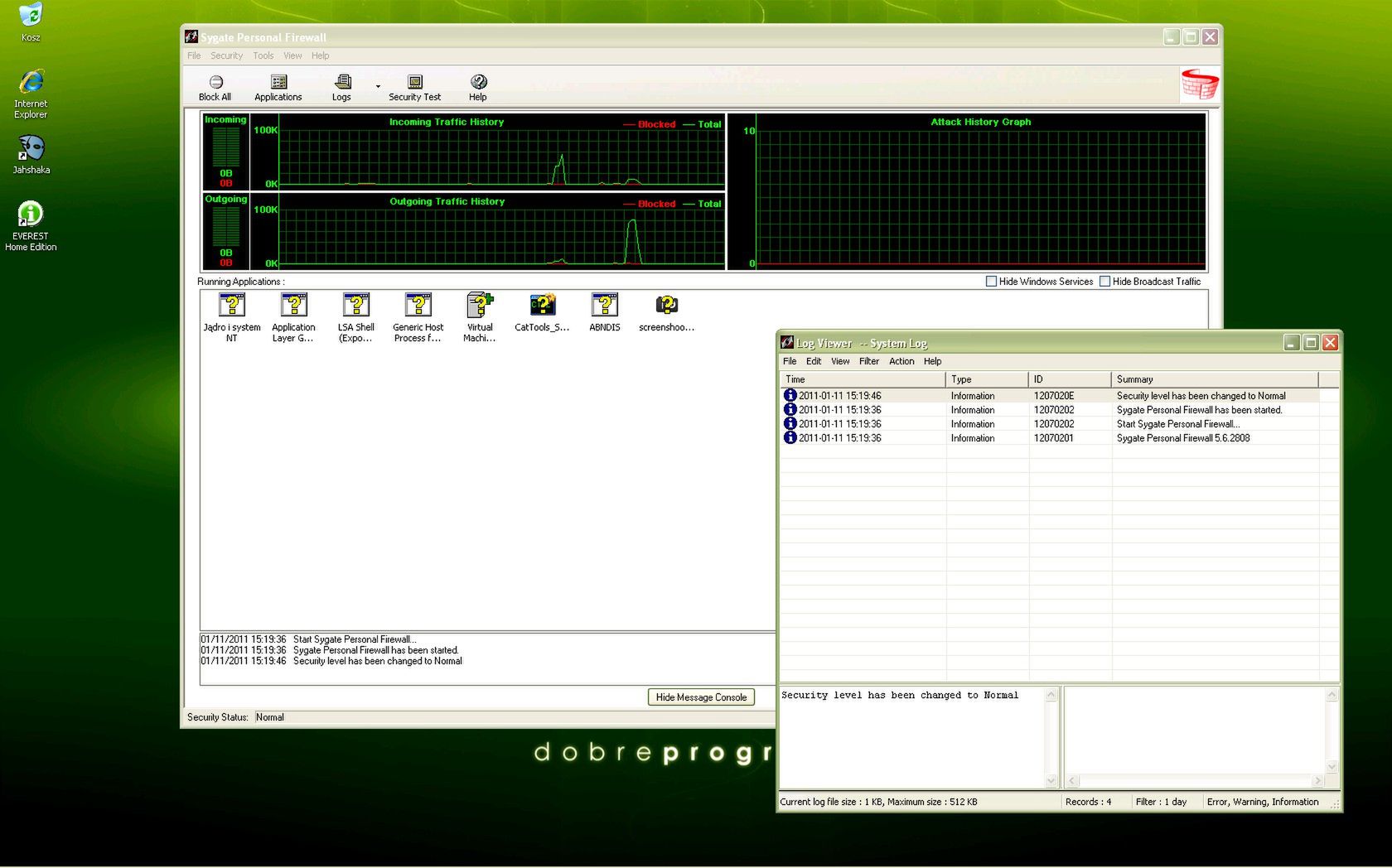Screen dimensions: 1392x868
Task: Launch the Security Test toolbar icon
Action: pos(415,87)
